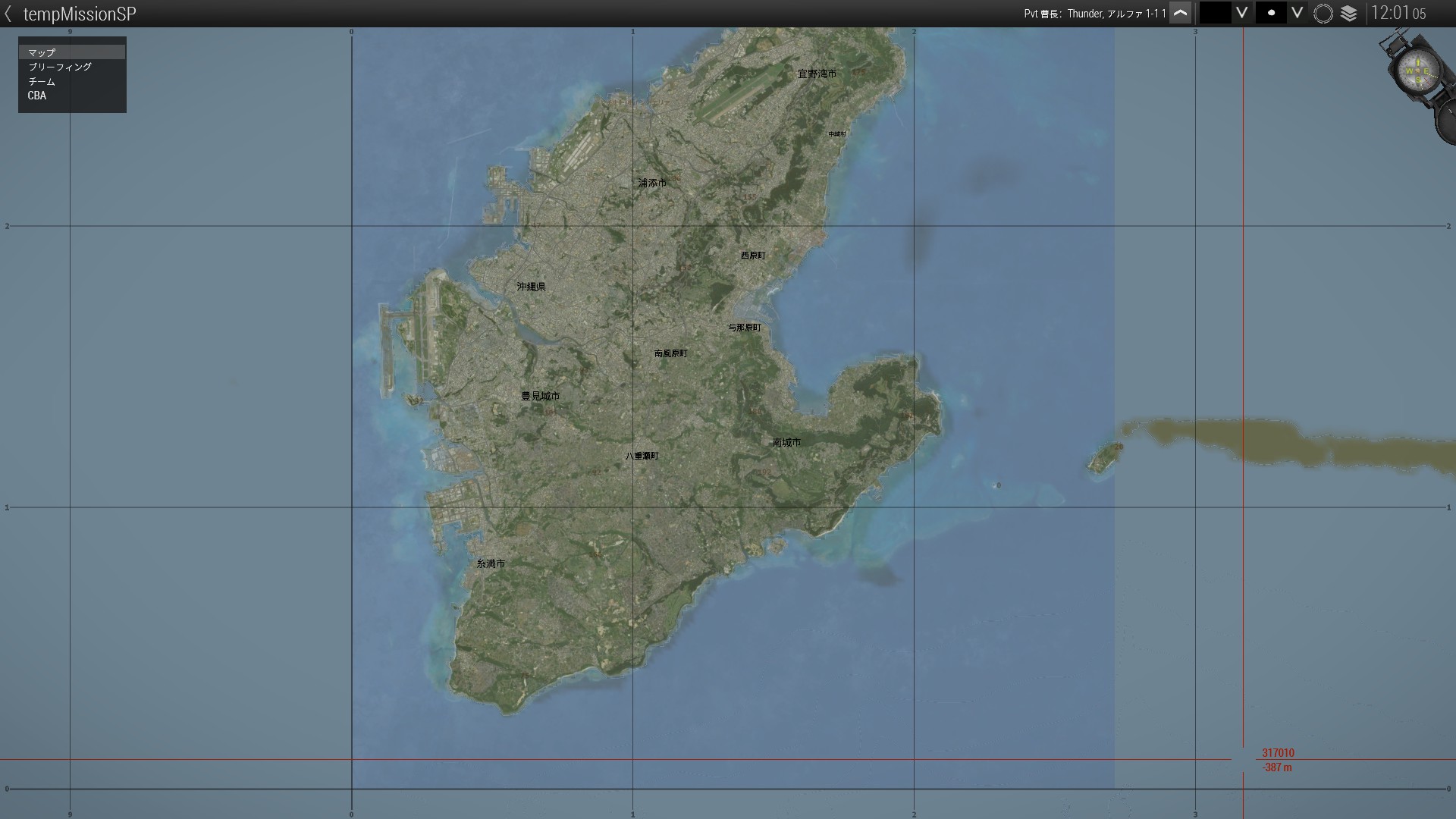
Task: Click the 宜野湾市 map label
Action: tap(817, 74)
